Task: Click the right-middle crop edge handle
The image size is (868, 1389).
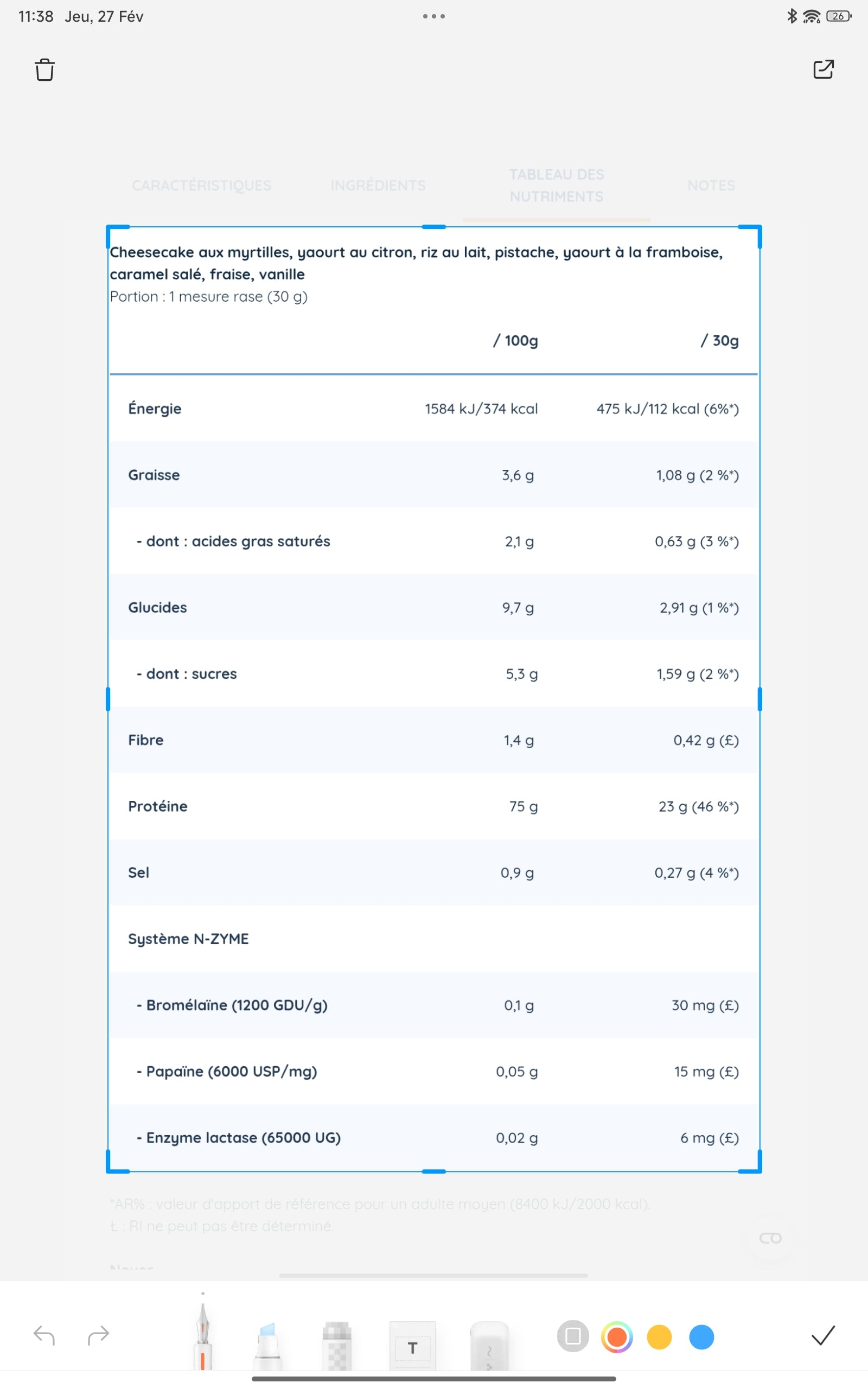Action: pos(759,699)
